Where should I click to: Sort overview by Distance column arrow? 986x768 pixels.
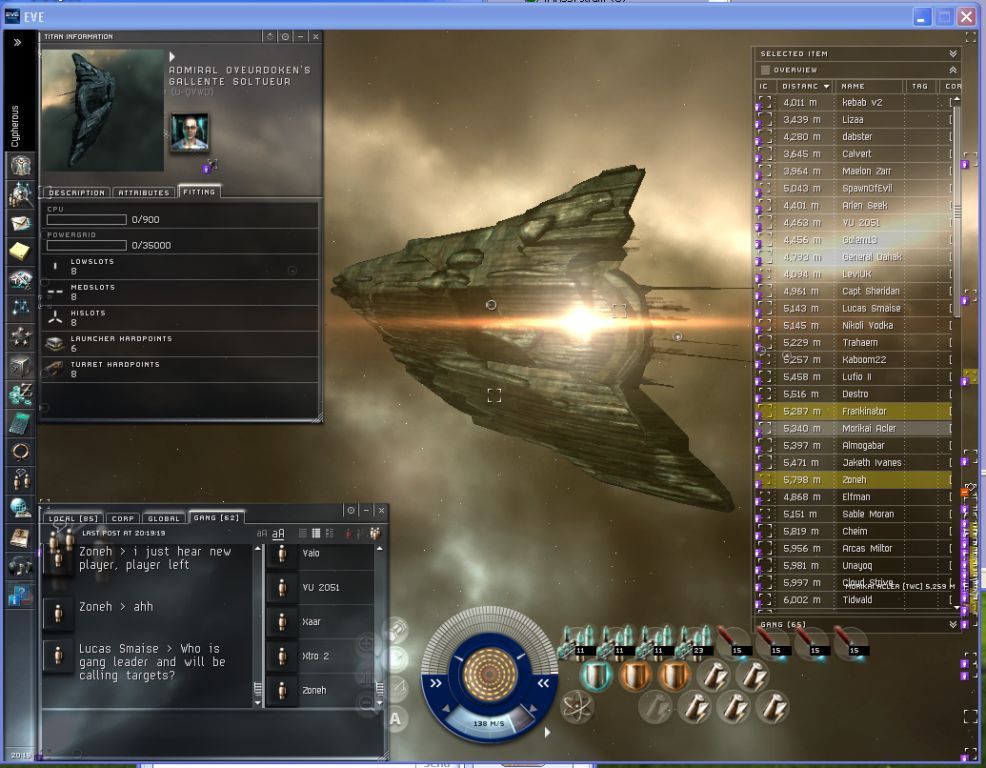pyautogui.click(x=826, y=86)
